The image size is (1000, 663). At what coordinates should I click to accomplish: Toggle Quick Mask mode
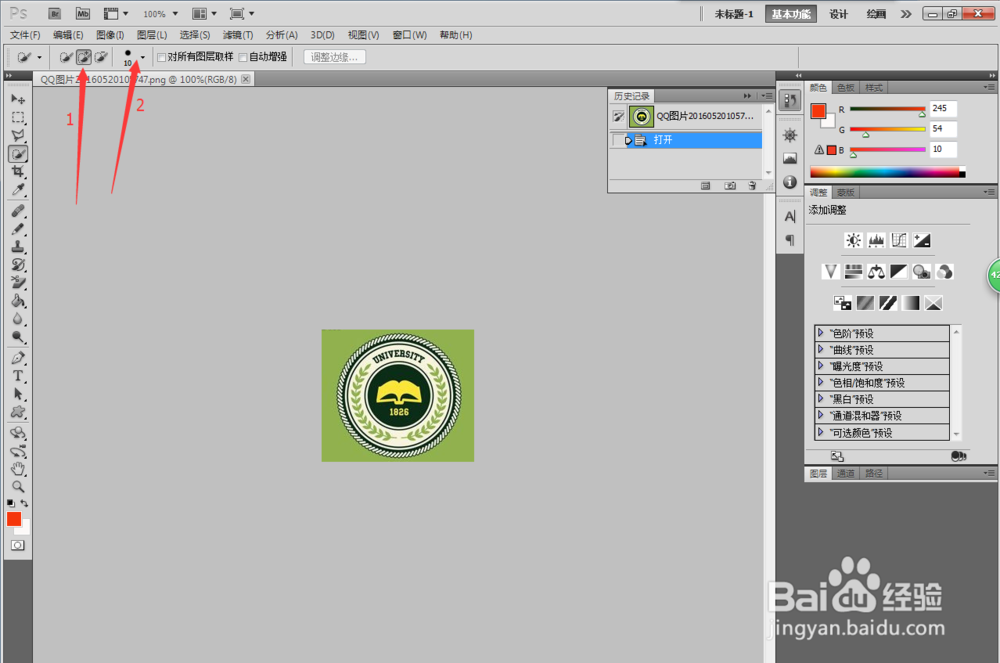(18, 546)
